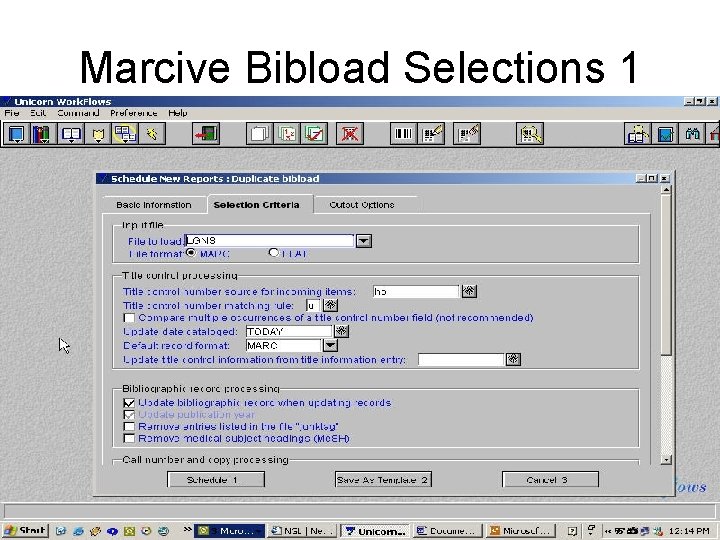720x540 pixels.
Task: Enable Remove entries listed in junktag file
Action: (129, 427)
